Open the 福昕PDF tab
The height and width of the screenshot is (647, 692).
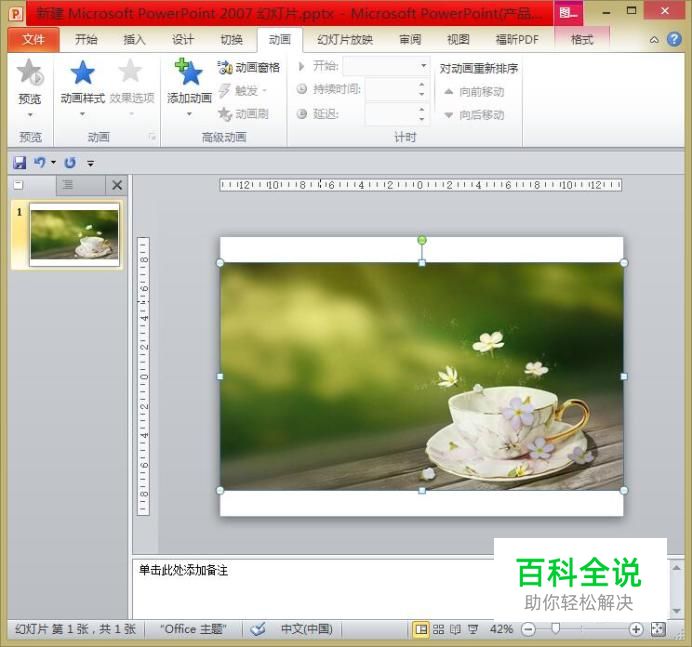(517, 40)
